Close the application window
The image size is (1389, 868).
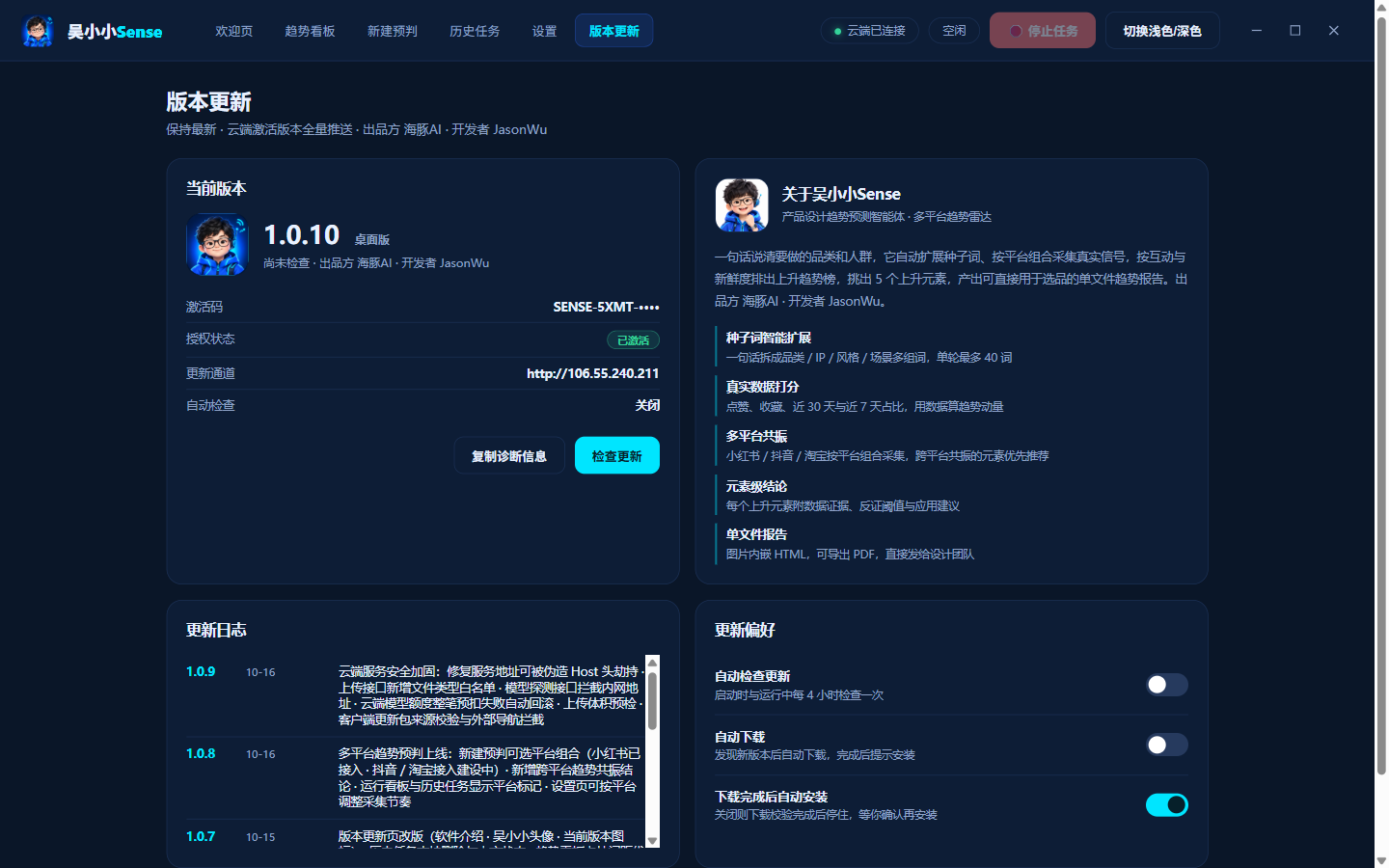pyautogui.click(x=1334, y=31)
